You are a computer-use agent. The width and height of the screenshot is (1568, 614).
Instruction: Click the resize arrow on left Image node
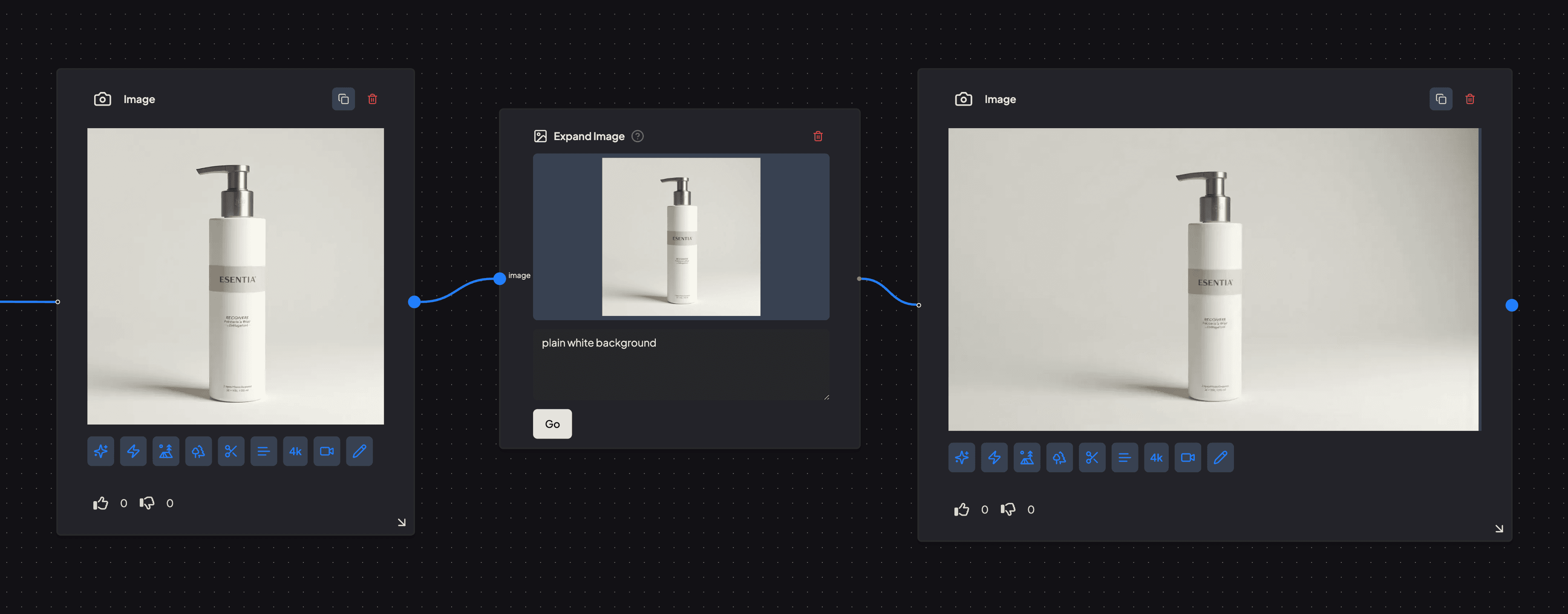point(401,522)
